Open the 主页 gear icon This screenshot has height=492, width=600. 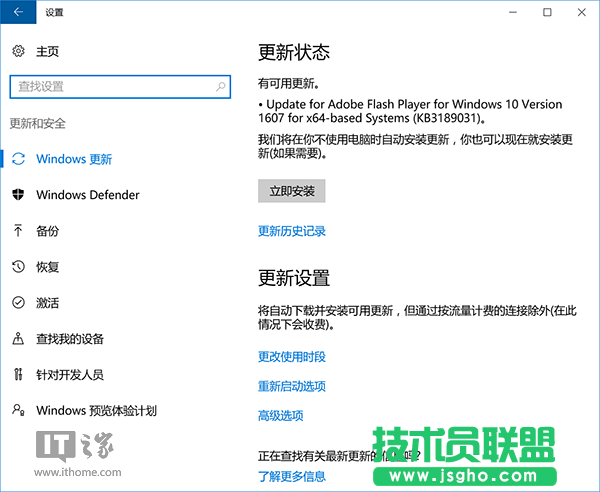tap(18, 51)
